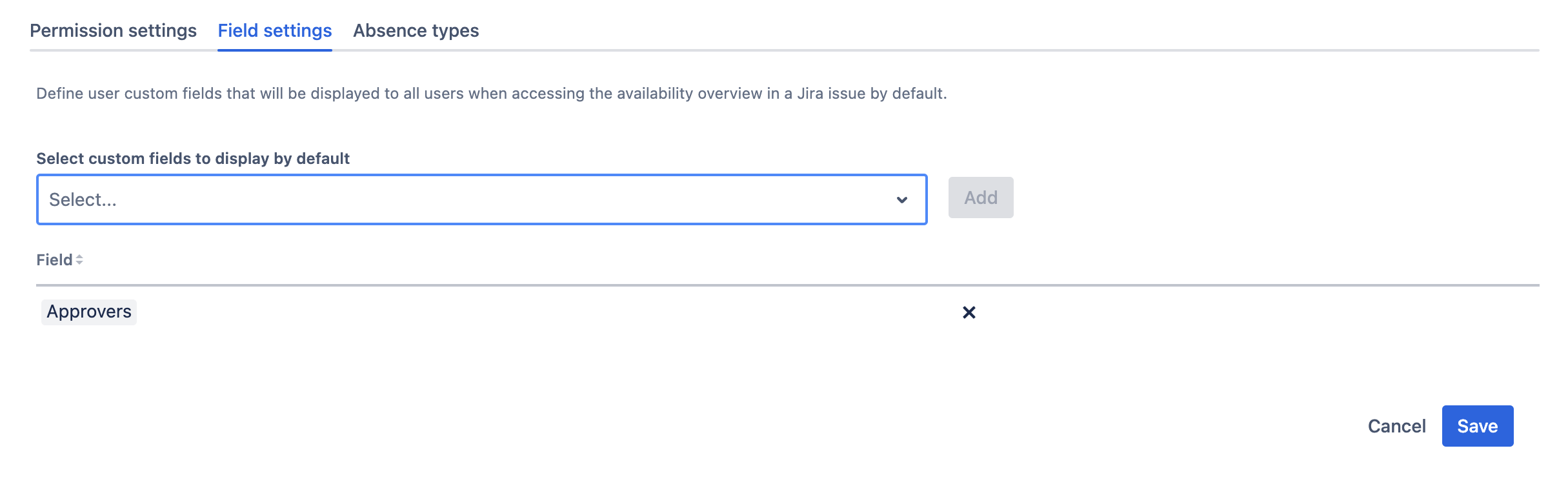Click the Cancel link next to Save
The height and width of the screenshot is (497, 1568).
[1396, 426]
